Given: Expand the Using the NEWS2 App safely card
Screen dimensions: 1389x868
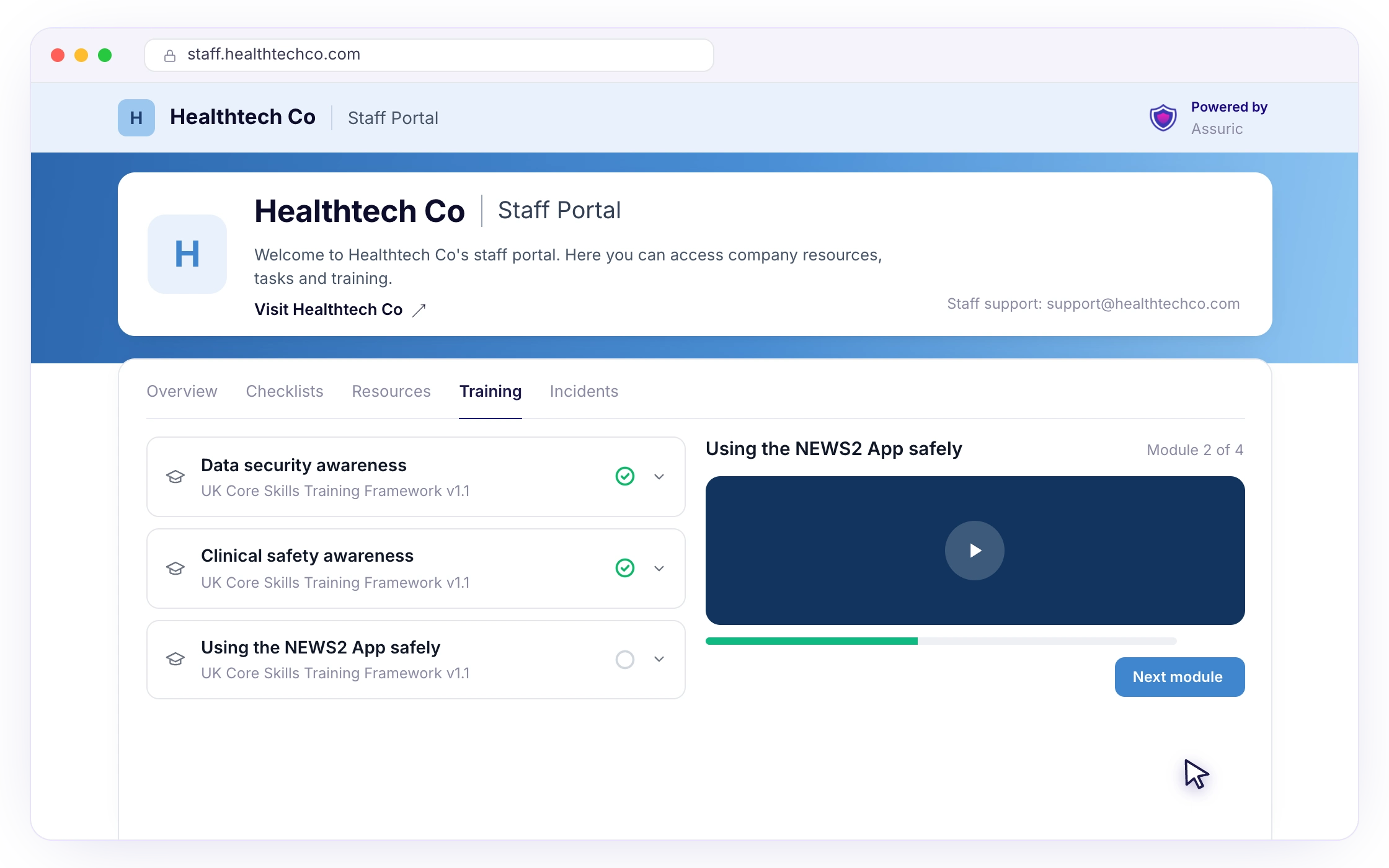Looking at the screenshot, I should [x=659, y=659].
